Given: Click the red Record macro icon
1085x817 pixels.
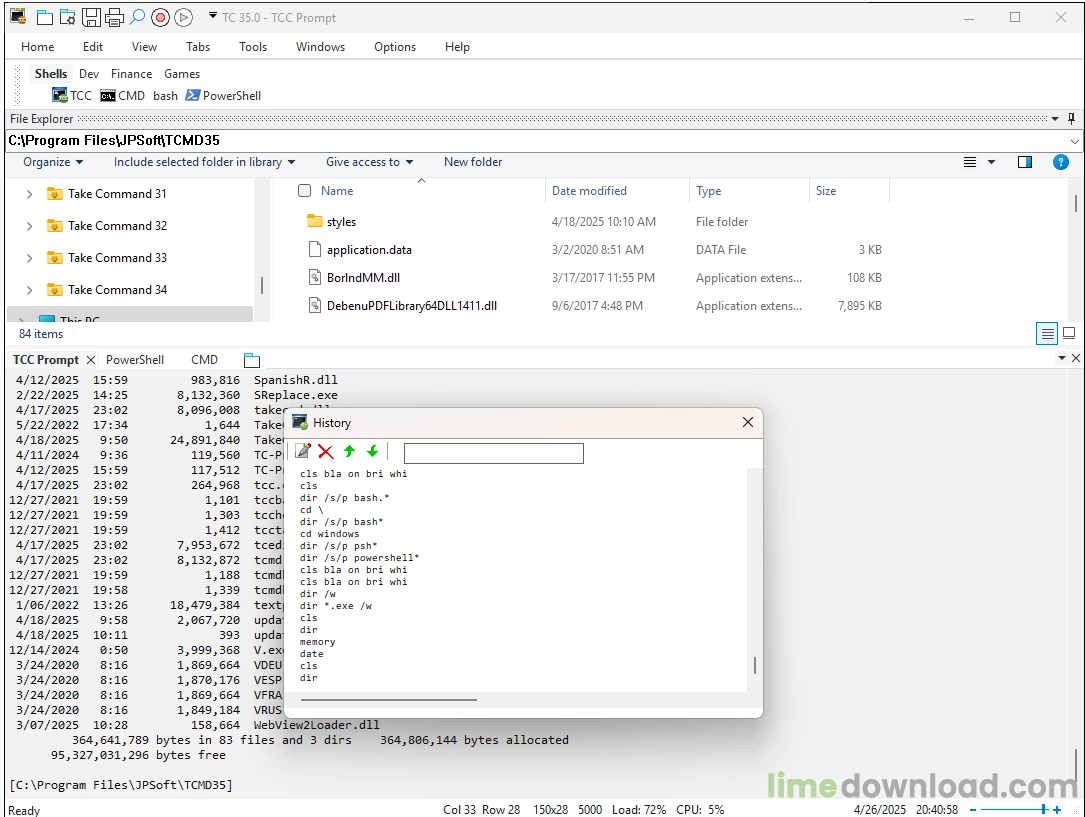Looking at the screenshot, I should tap(160, 17).
